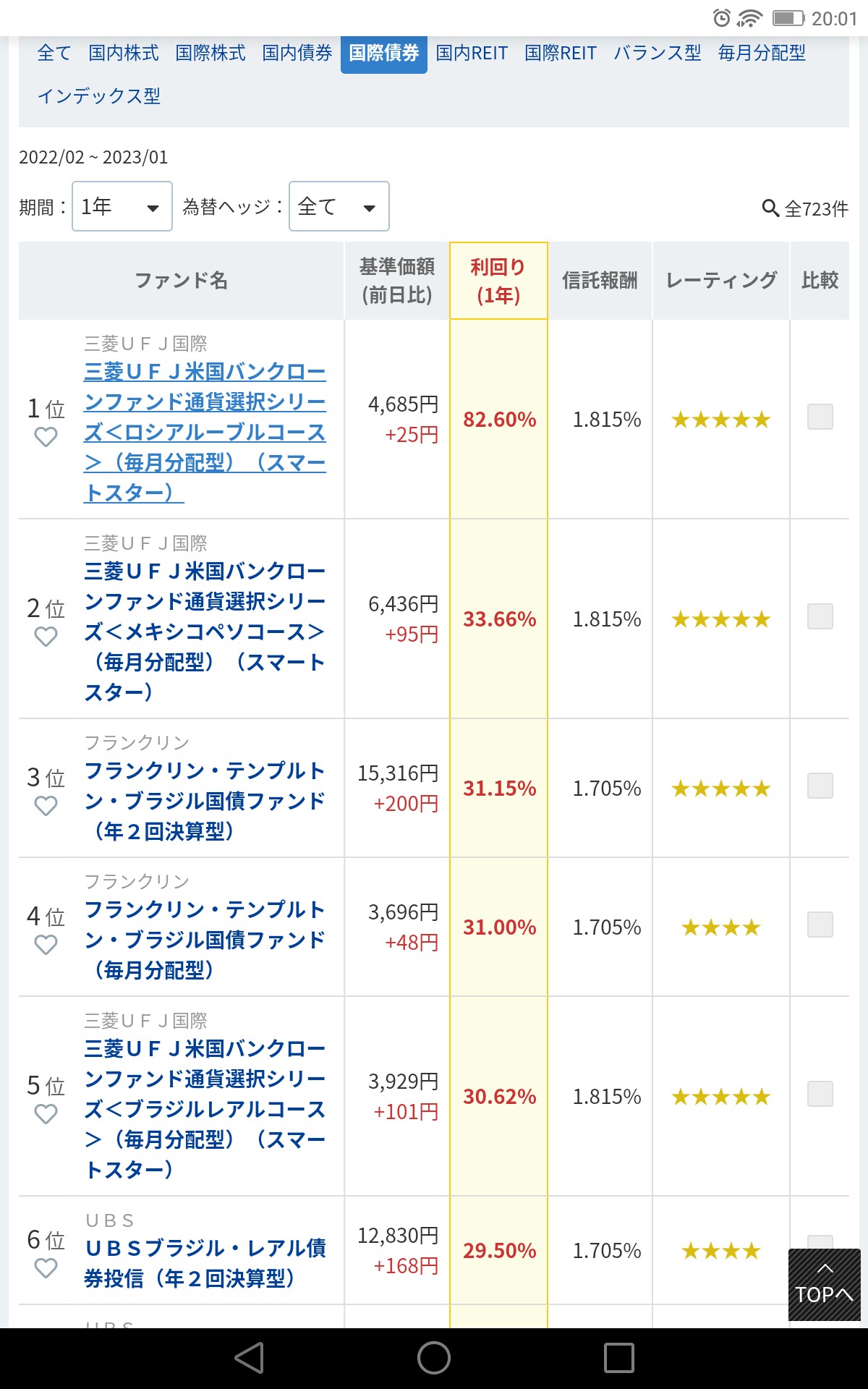The width and height of the screenshot is (868, 1389).
Task: Open UBSブラジル・レアル債券投信 fund link
Action: pyautogui.click(x=205, y=1263)
